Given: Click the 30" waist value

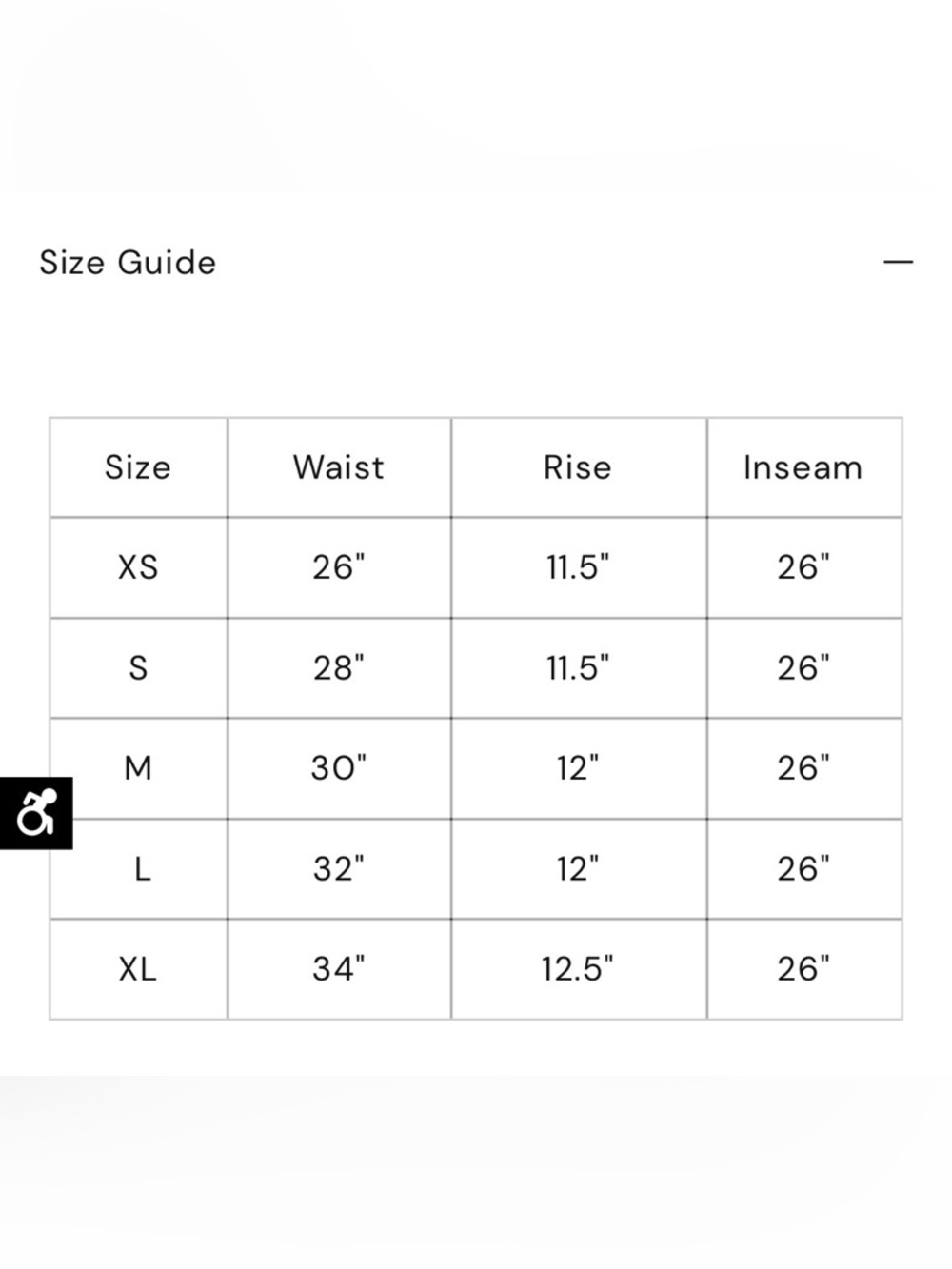Looking at the screenshot, I should pyautogui.click(x=339, y=768).
